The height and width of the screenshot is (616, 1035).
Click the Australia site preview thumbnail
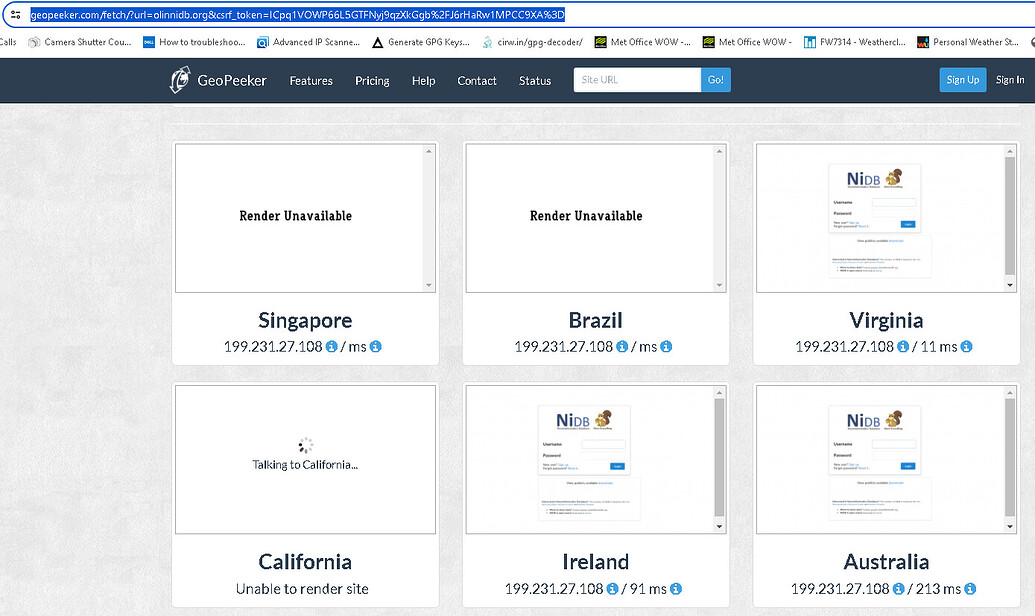(880, 460)
